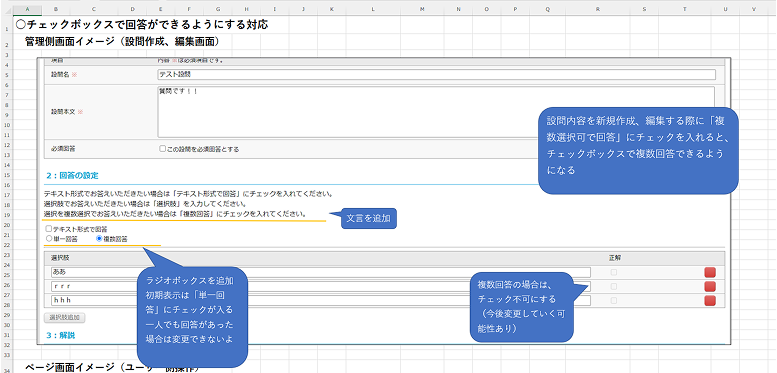Select the 単一回答 radio button
Viewport: 777px width, 373px height.
[x=48, y=238]
